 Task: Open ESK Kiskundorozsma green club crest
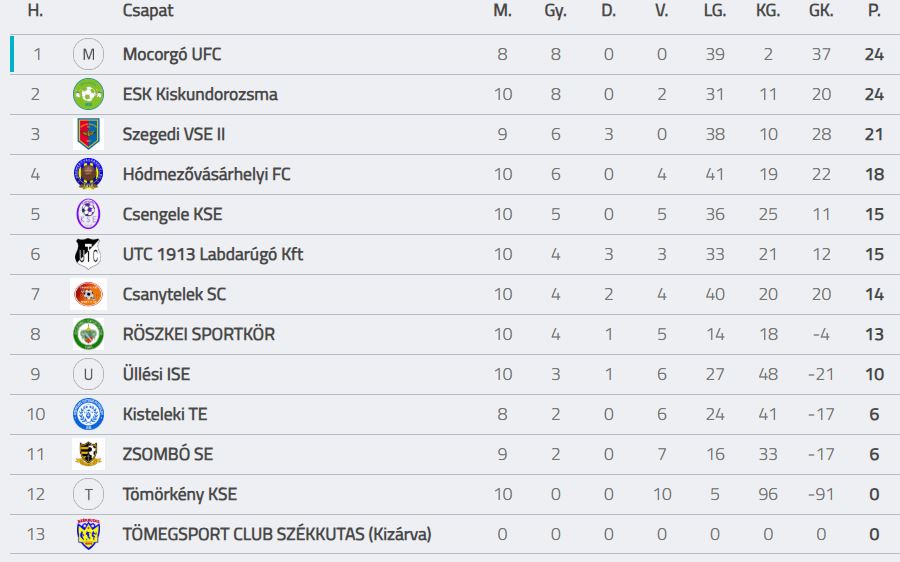[88, 94]
